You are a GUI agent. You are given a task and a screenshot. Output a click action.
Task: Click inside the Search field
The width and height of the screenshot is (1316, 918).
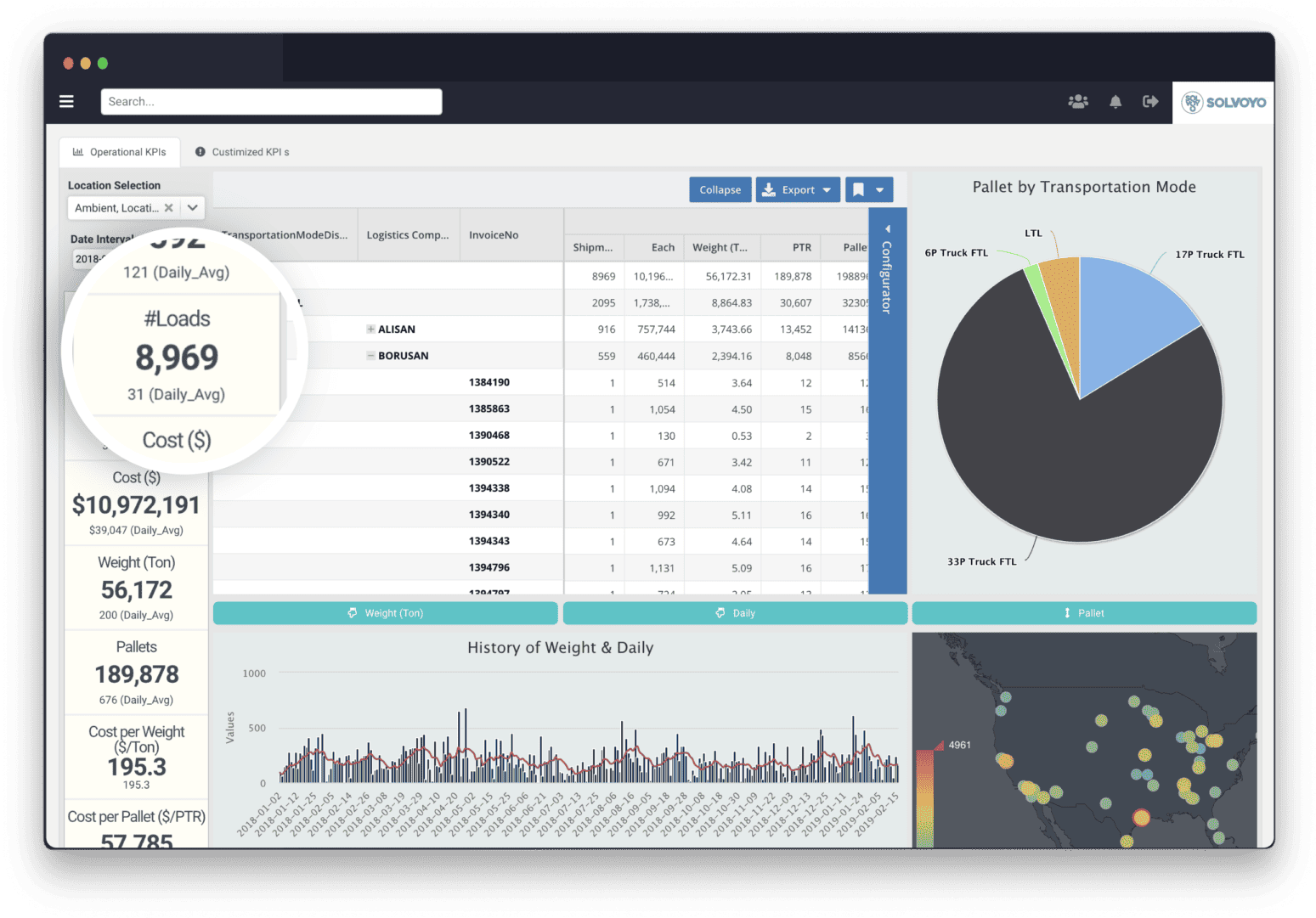[270, 101]
